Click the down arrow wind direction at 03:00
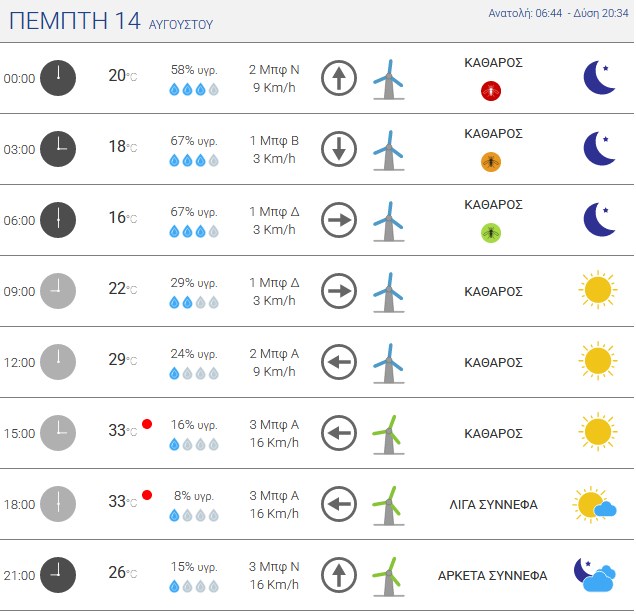Viewport: 636px width, 615px height. (x=339, y=149)
